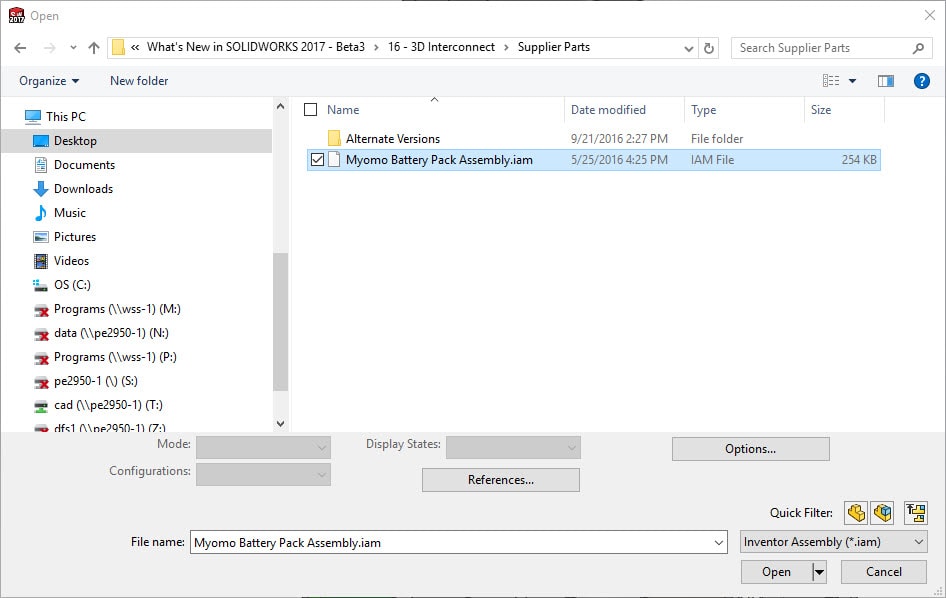Expand the File name dropdown arrow
The image size is (946, 598).
click(719, 542)
